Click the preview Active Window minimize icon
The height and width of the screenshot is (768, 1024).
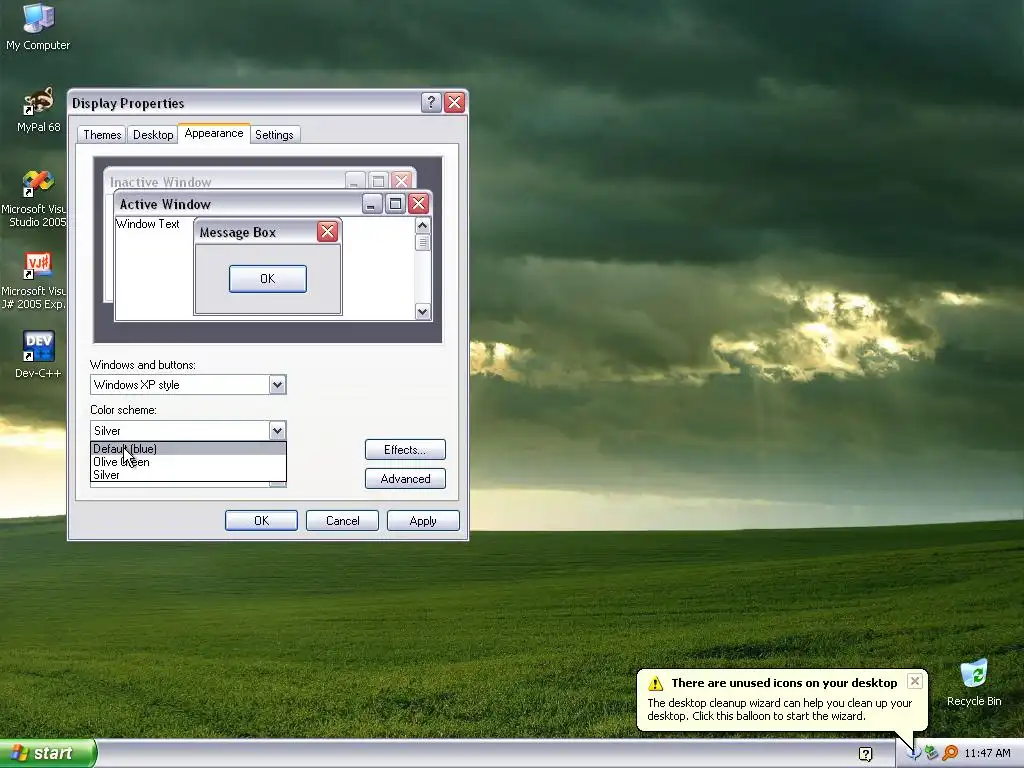click(372, 204)
